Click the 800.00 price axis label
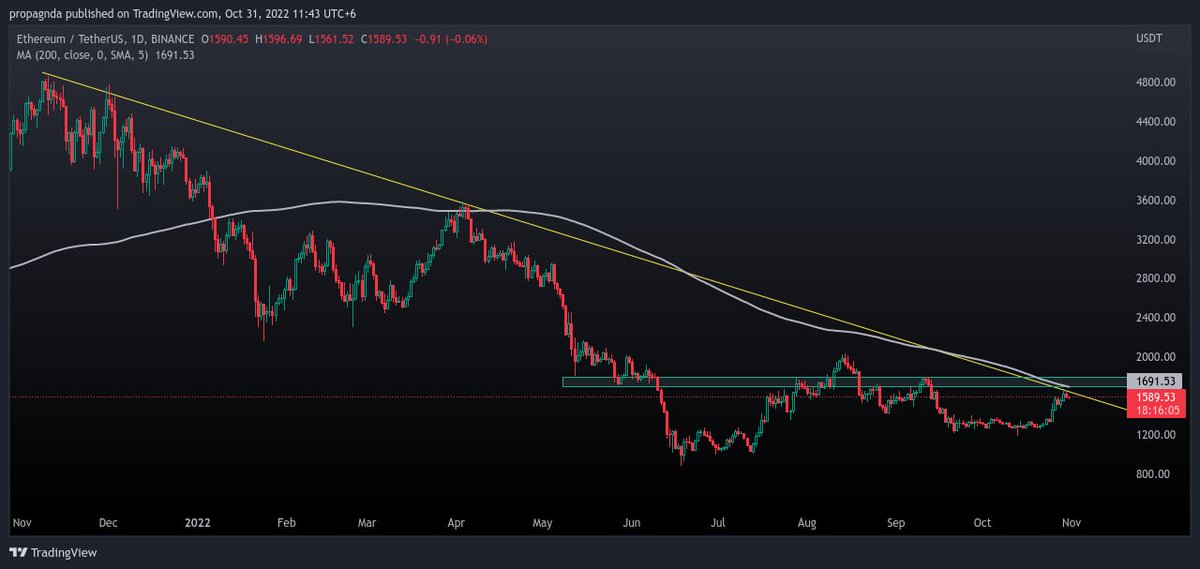 1154,474
